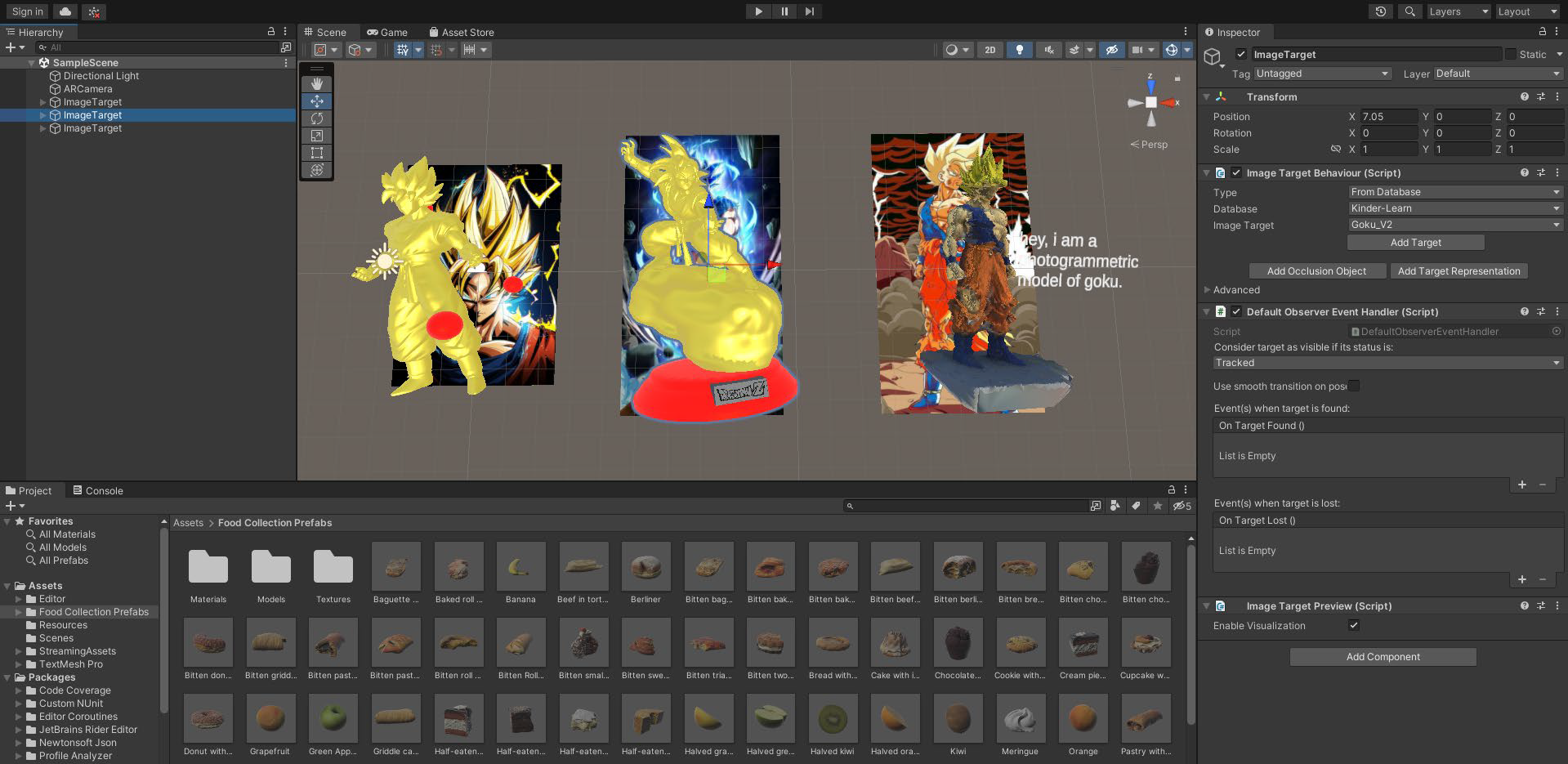Toggle Enable Visualization checkbox
The height and width of the screenshot is (764, 1568).
coord(1354,626)
